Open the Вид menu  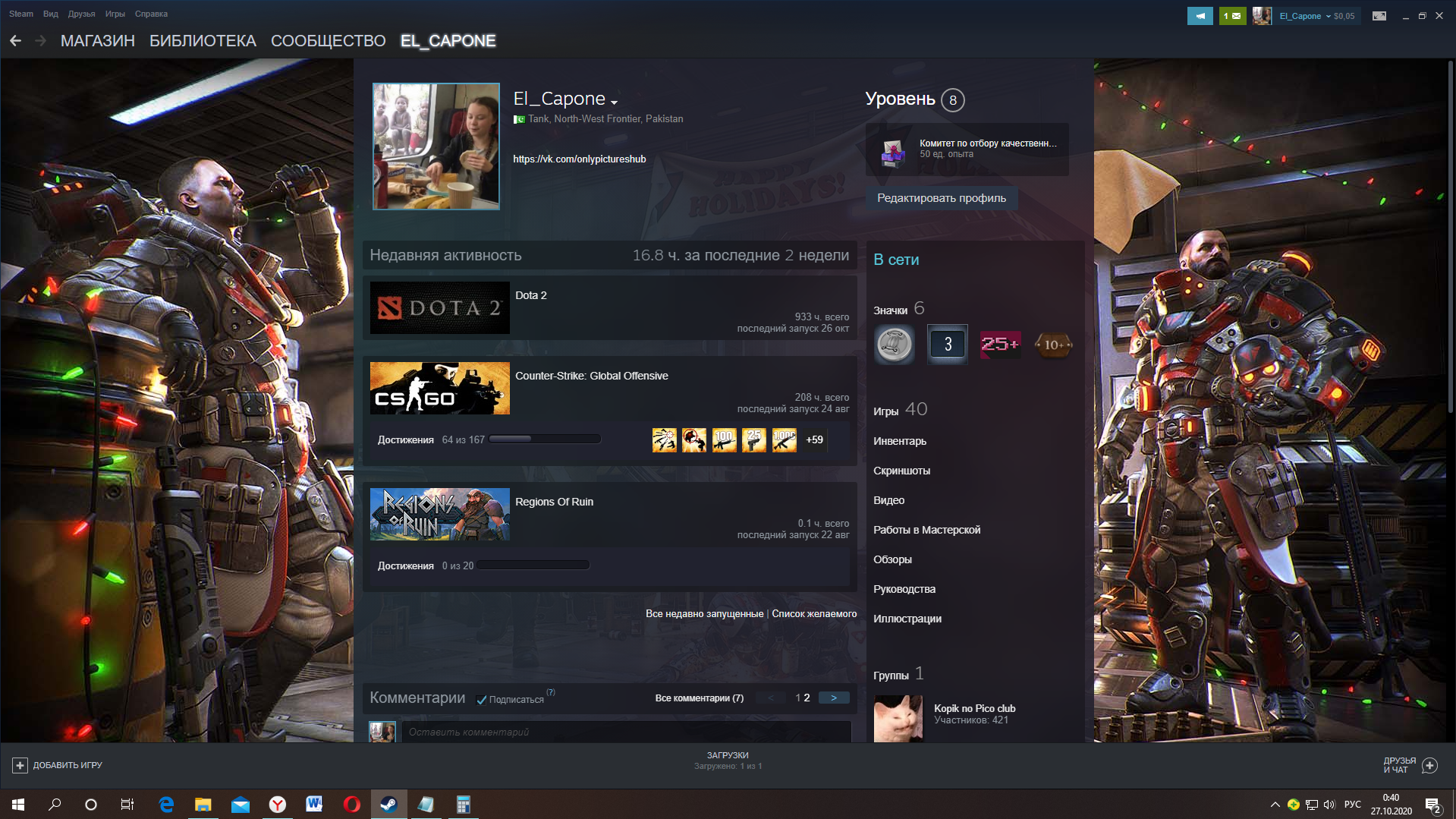tap(51, 14)
